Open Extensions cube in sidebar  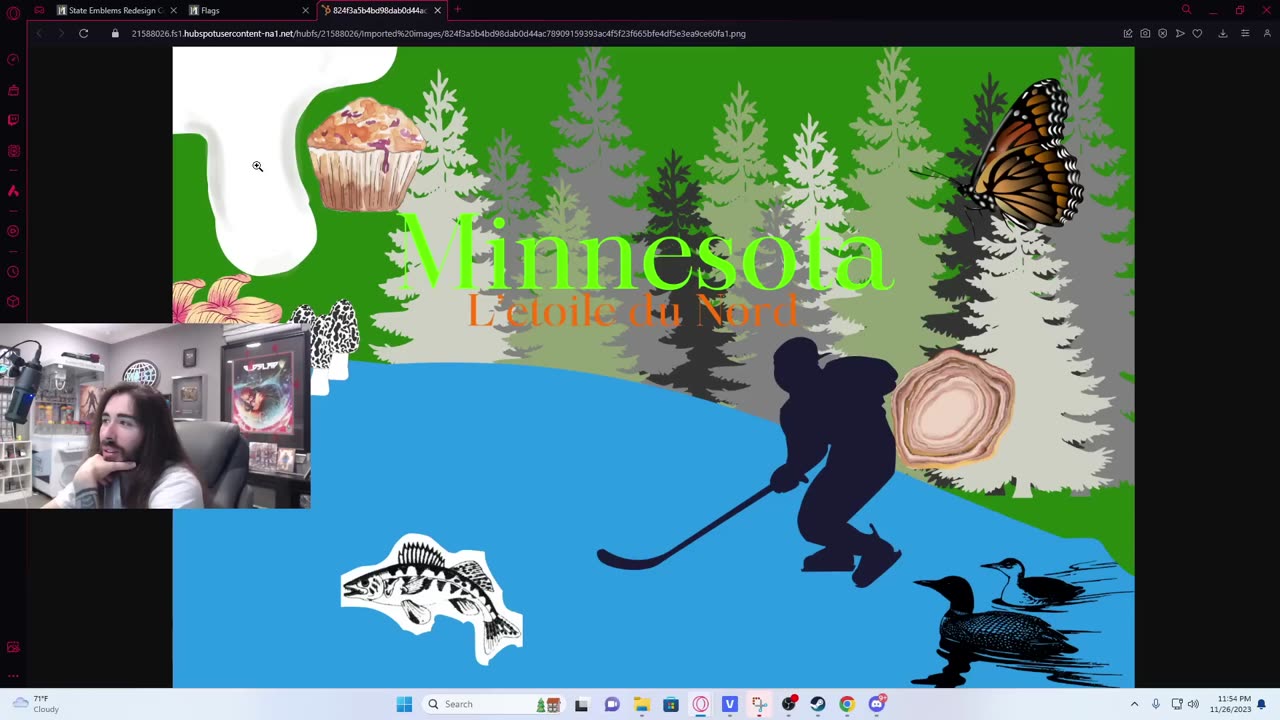13,301
